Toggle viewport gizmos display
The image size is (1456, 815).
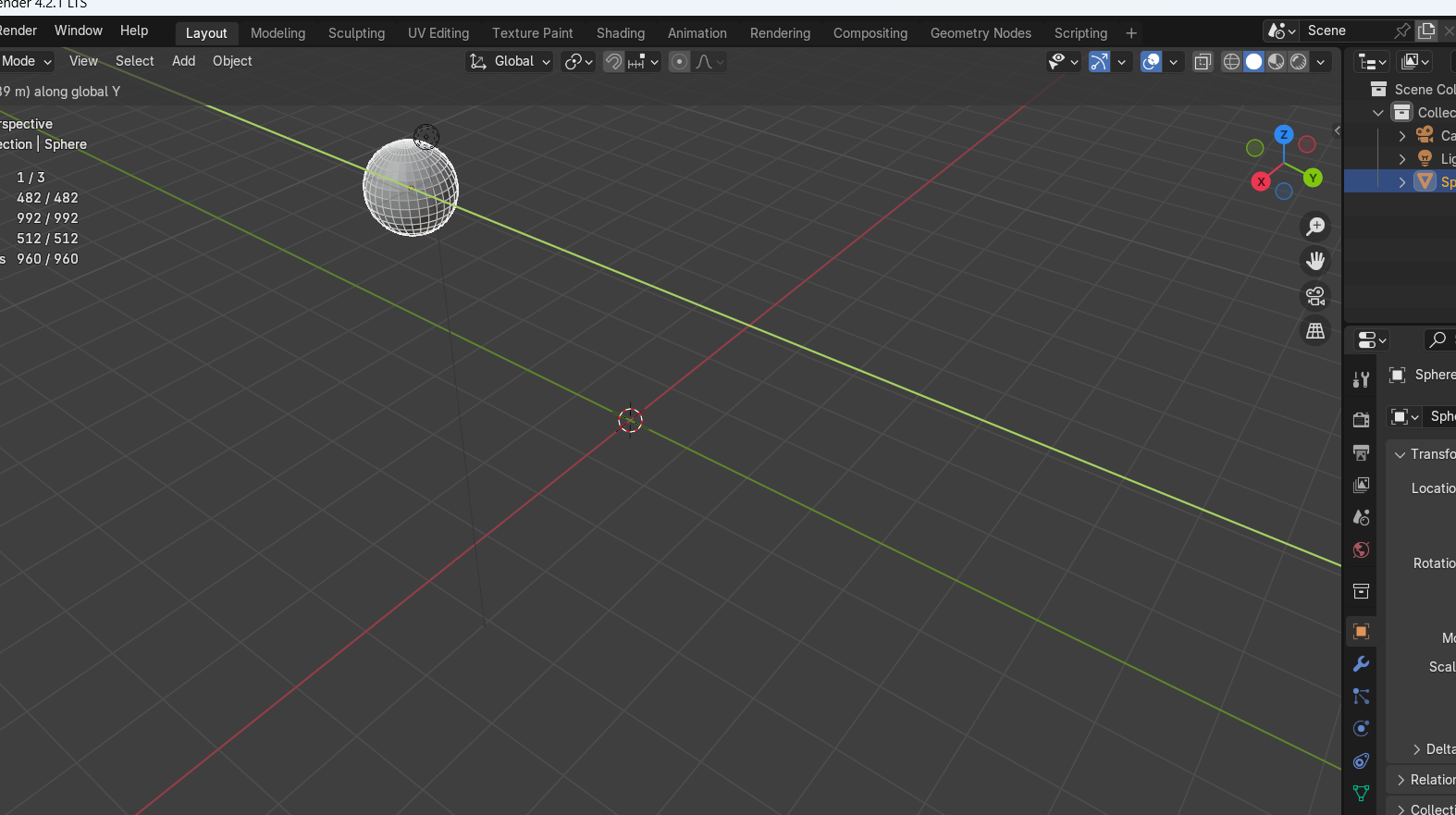pyautogui.click(x=1099, y=62)
